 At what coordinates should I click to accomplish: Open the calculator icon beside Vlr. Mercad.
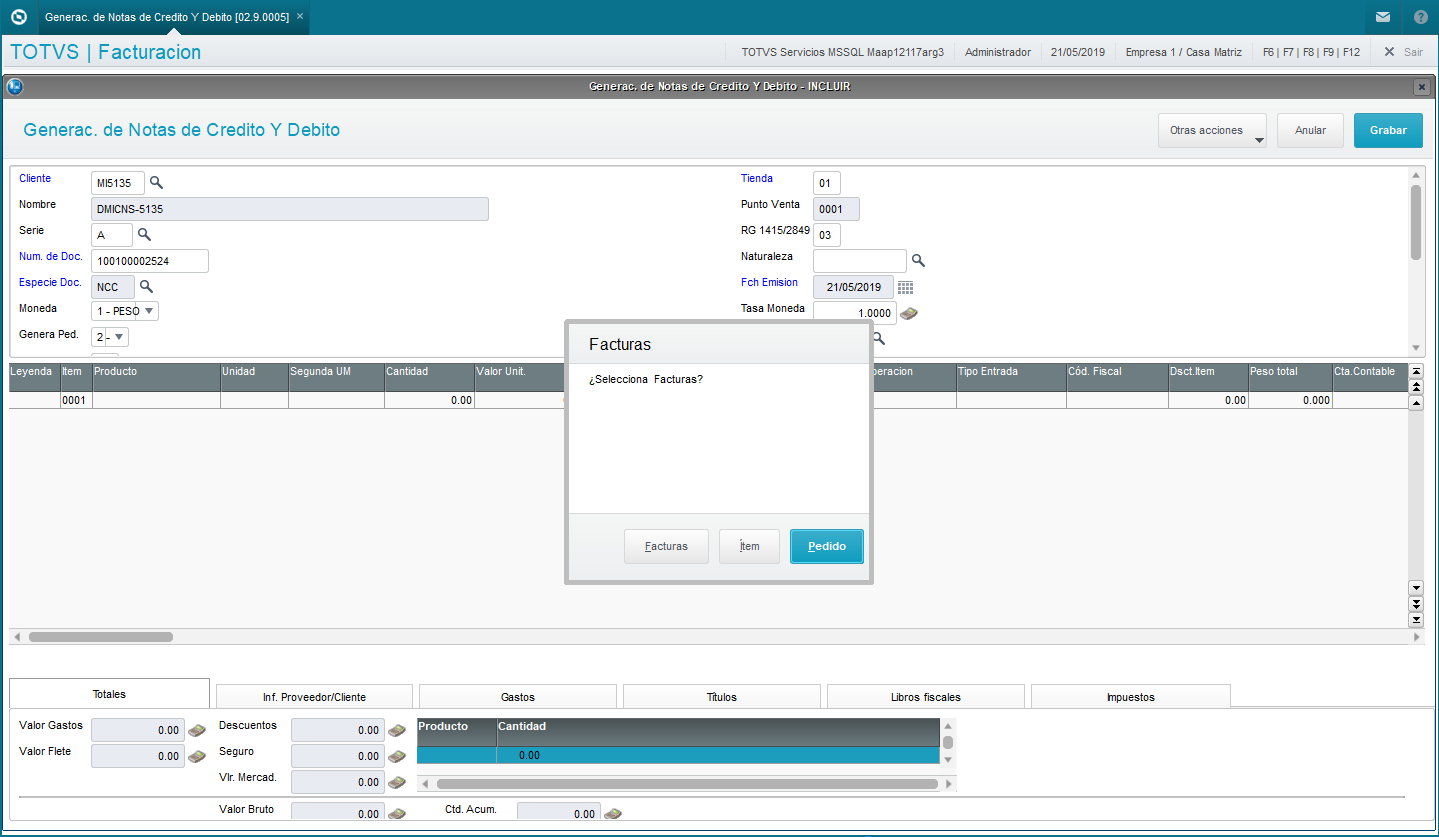tap(397, 782)
